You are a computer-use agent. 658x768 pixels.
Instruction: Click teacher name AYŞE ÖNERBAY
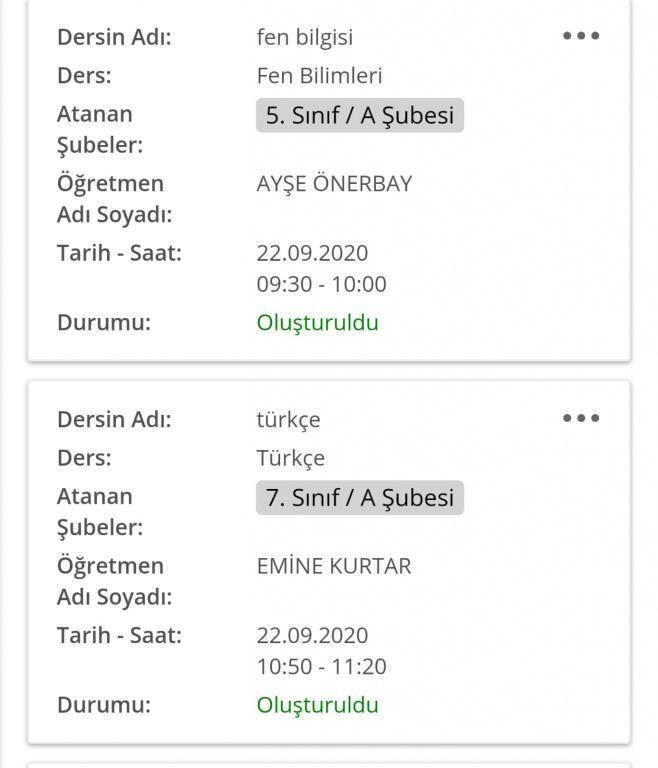tap(334, 183)
